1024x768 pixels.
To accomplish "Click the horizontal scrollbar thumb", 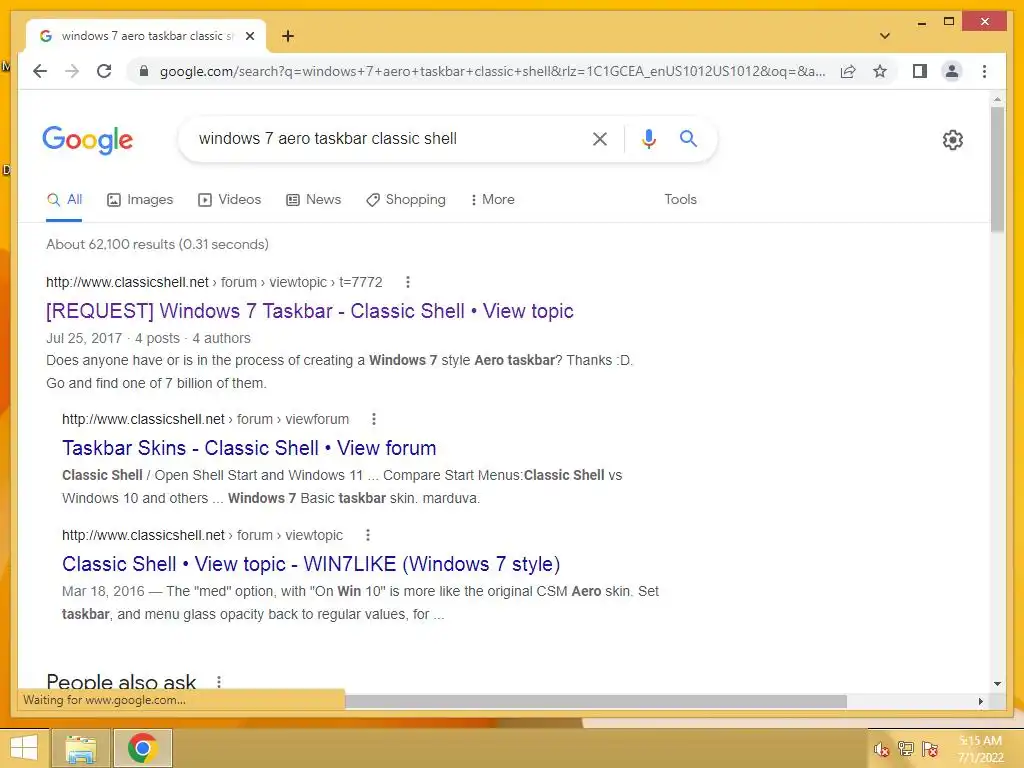I will pos(596,701).
